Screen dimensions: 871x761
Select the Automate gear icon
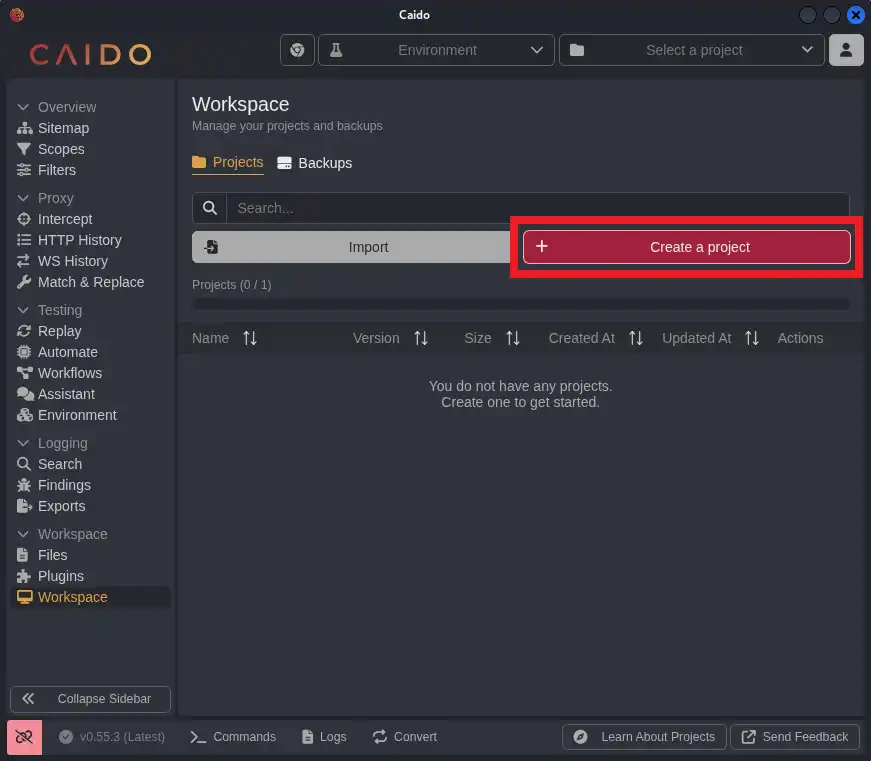click(25, 352)
